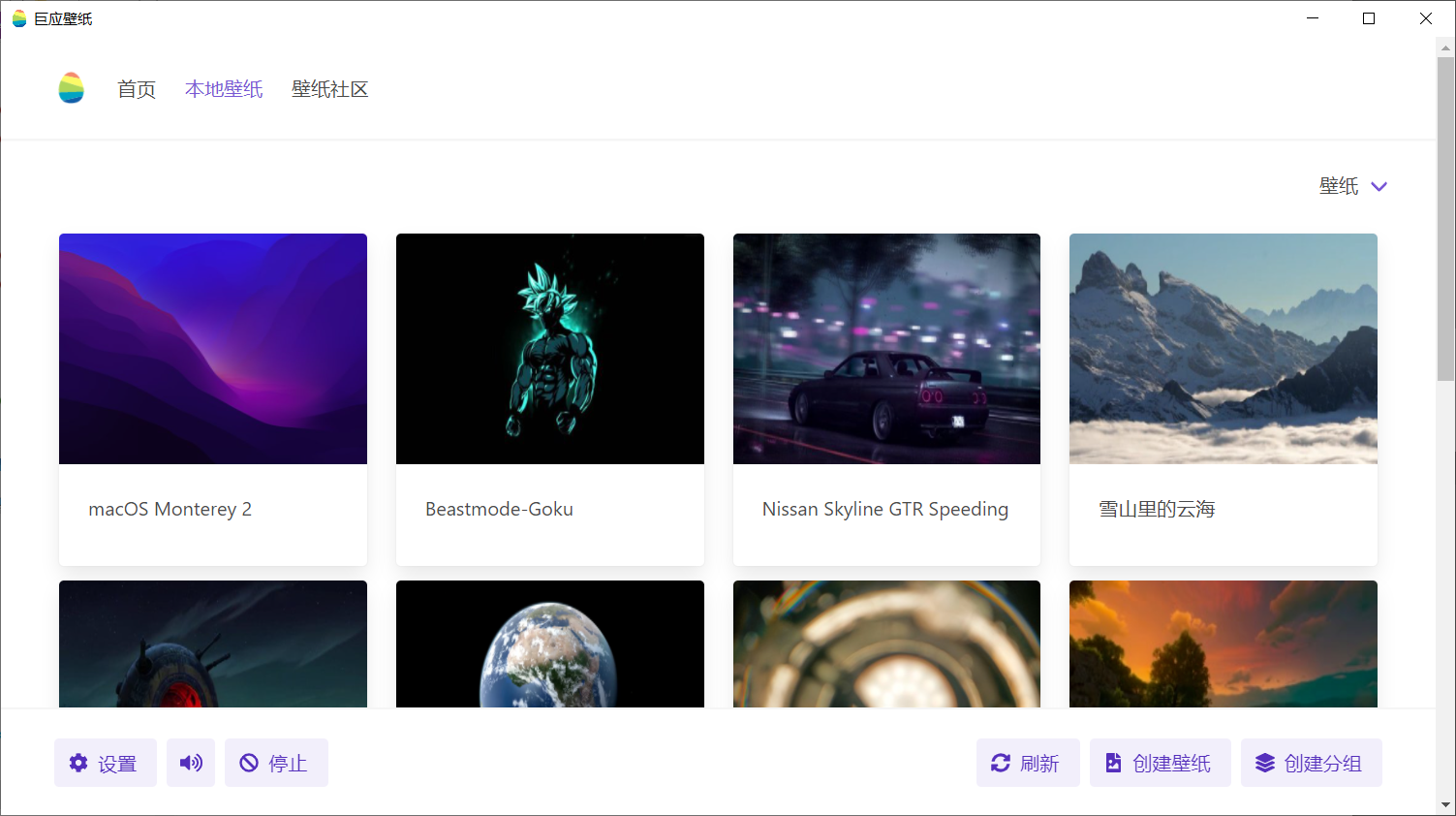Click the 停止 stop button
Image resolution: width=1456 pixels, height=816 pixels.
click(x=276, y=763)
